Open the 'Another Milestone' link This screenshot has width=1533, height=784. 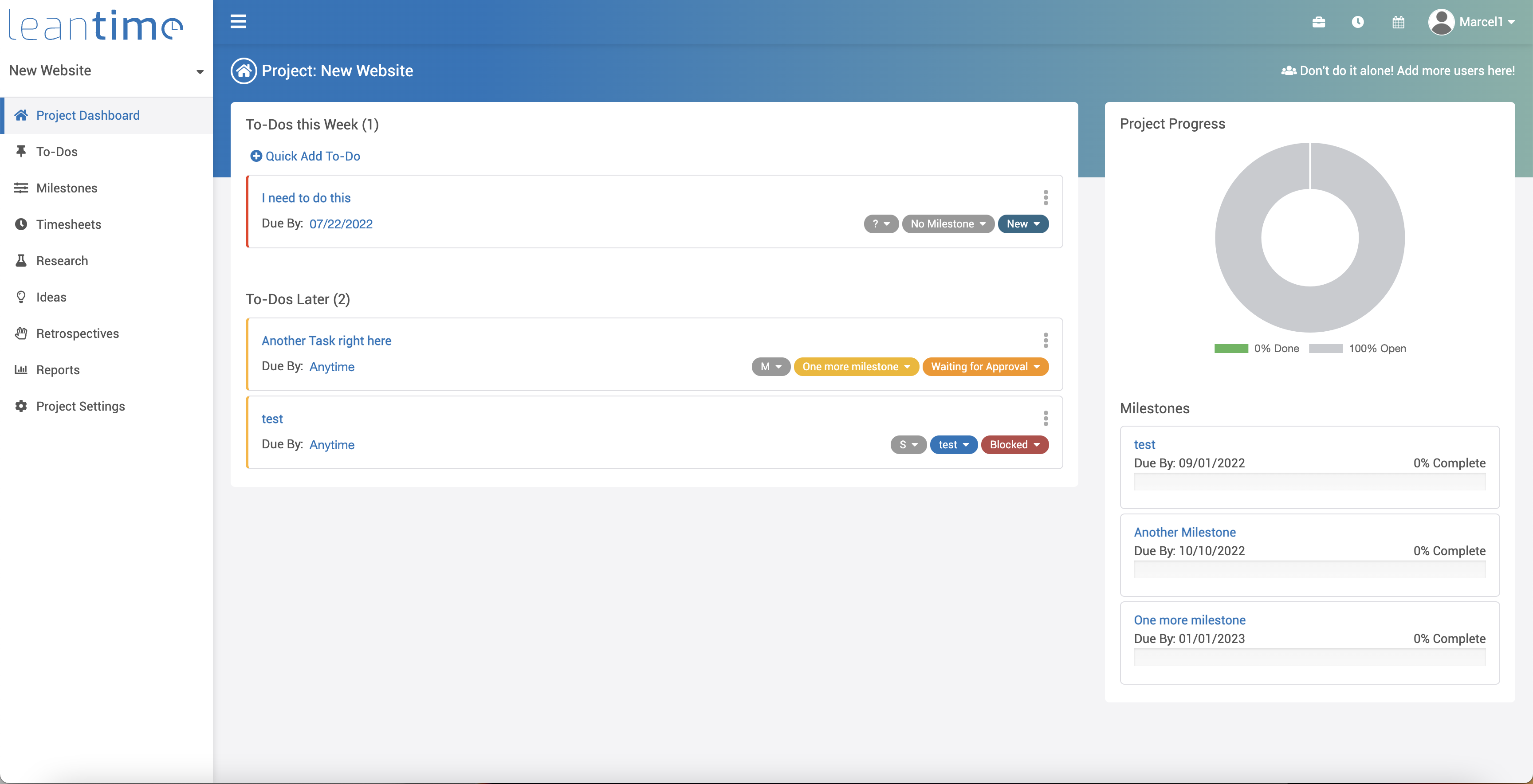(1184, 532)
